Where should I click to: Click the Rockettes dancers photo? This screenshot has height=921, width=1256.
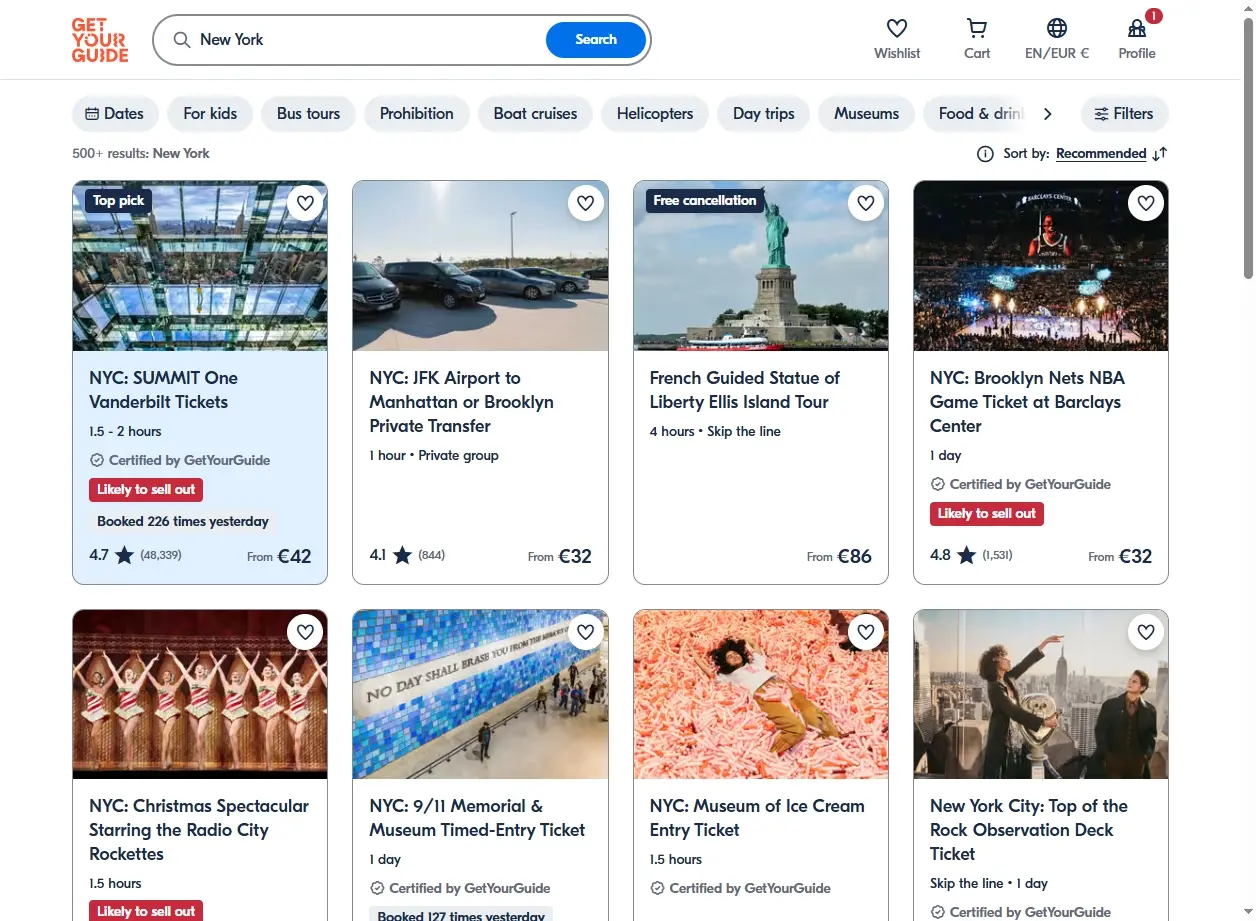pos(200,694)
